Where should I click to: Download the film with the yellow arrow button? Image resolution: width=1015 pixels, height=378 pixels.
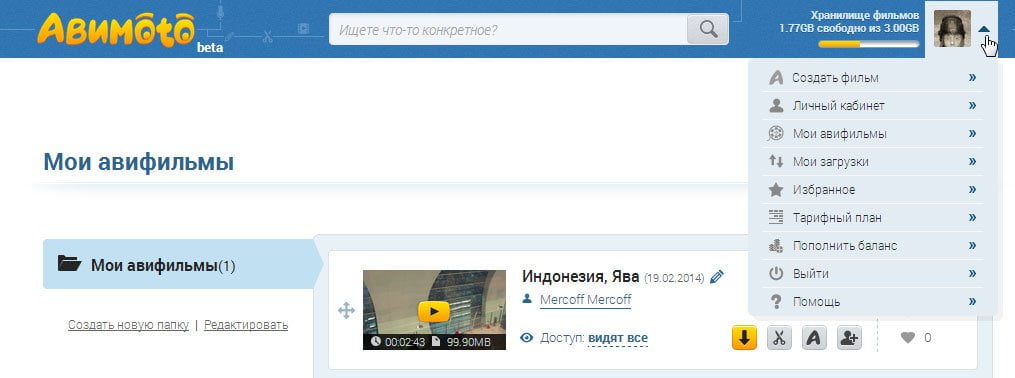pos(744,338)
